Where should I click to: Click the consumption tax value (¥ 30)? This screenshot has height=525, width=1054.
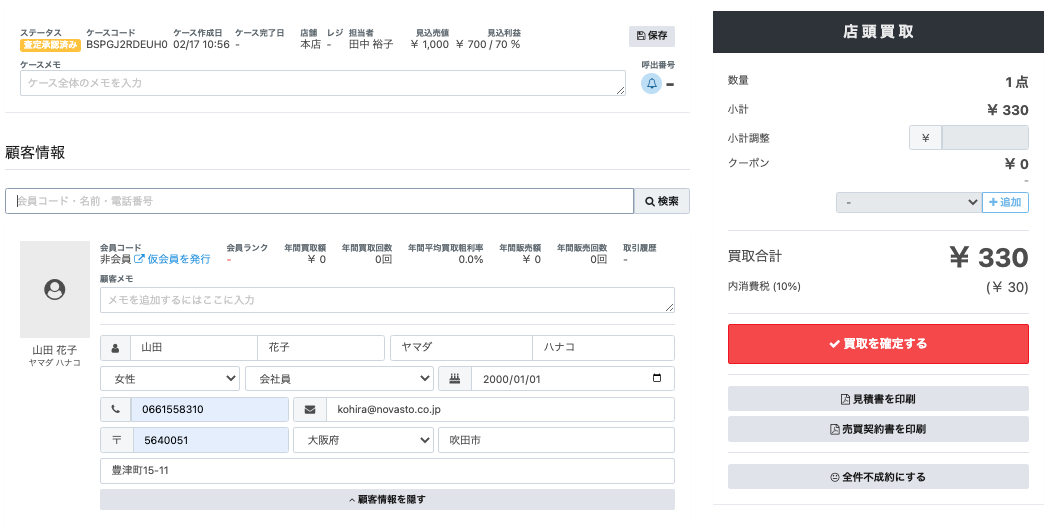(1007, 288)
